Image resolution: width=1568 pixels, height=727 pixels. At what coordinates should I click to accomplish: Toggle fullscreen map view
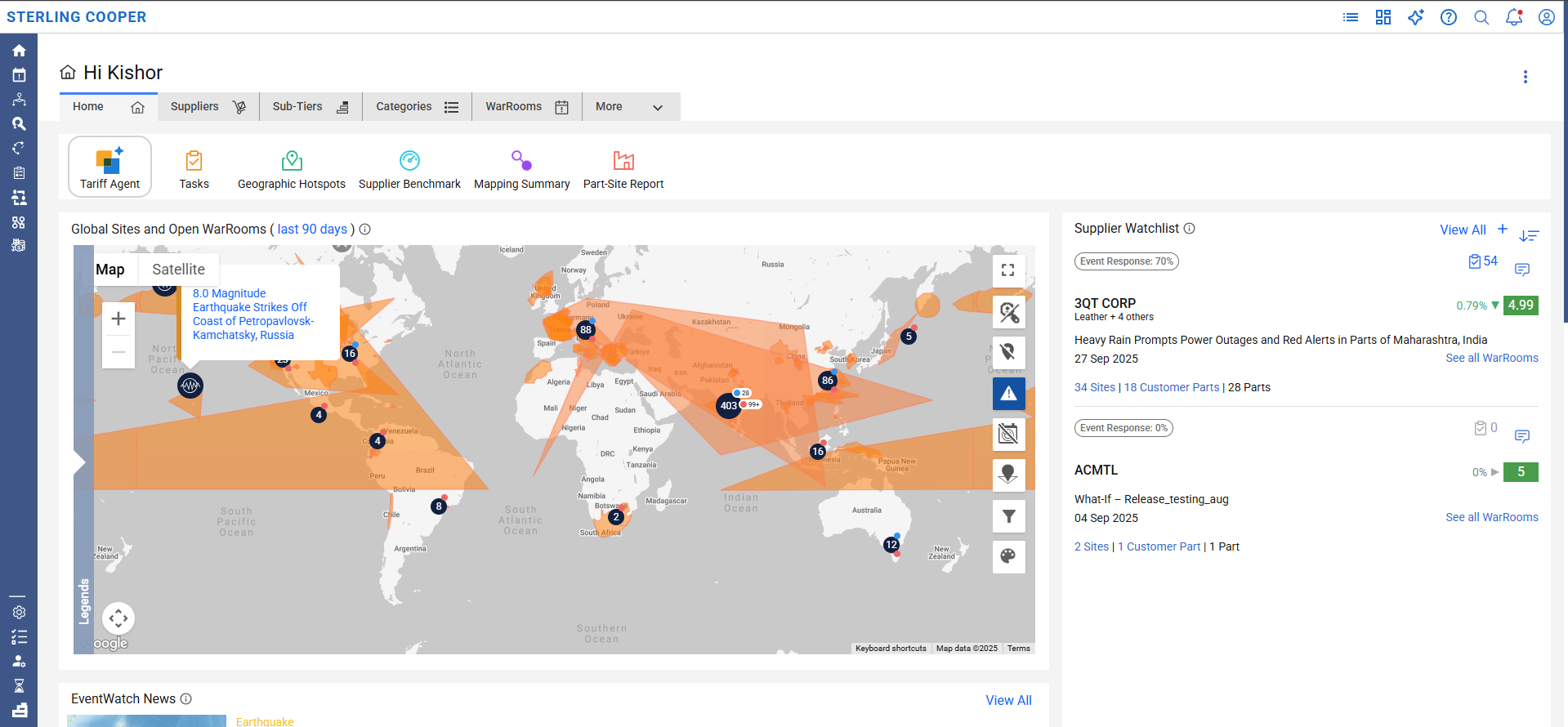click(1008, 270)
